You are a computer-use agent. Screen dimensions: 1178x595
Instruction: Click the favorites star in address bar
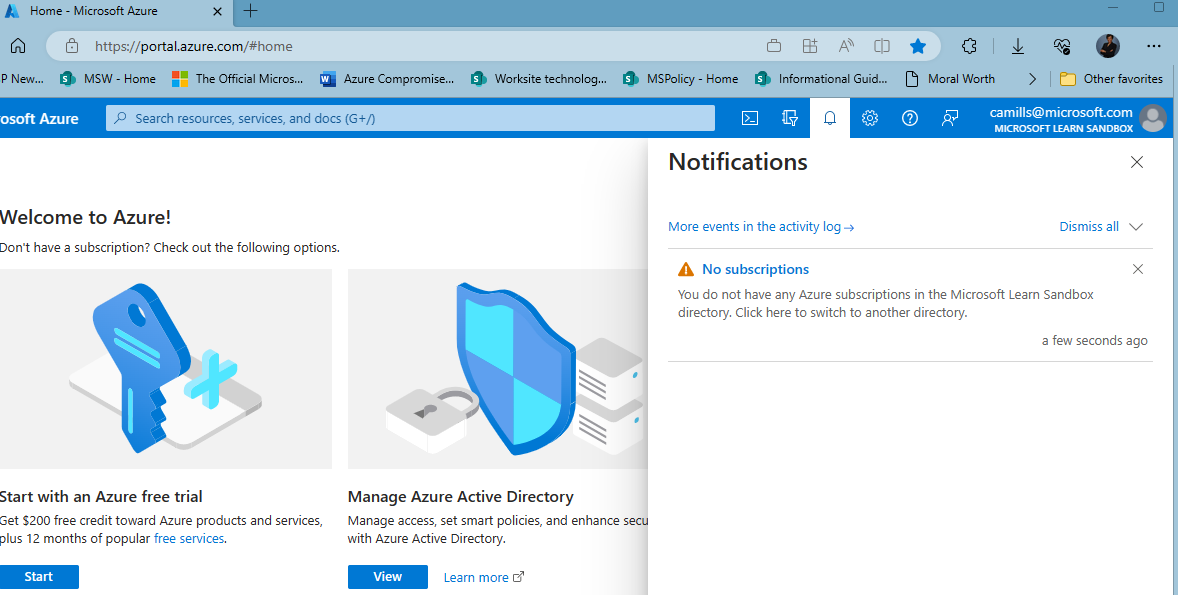[x=917, y=46]
